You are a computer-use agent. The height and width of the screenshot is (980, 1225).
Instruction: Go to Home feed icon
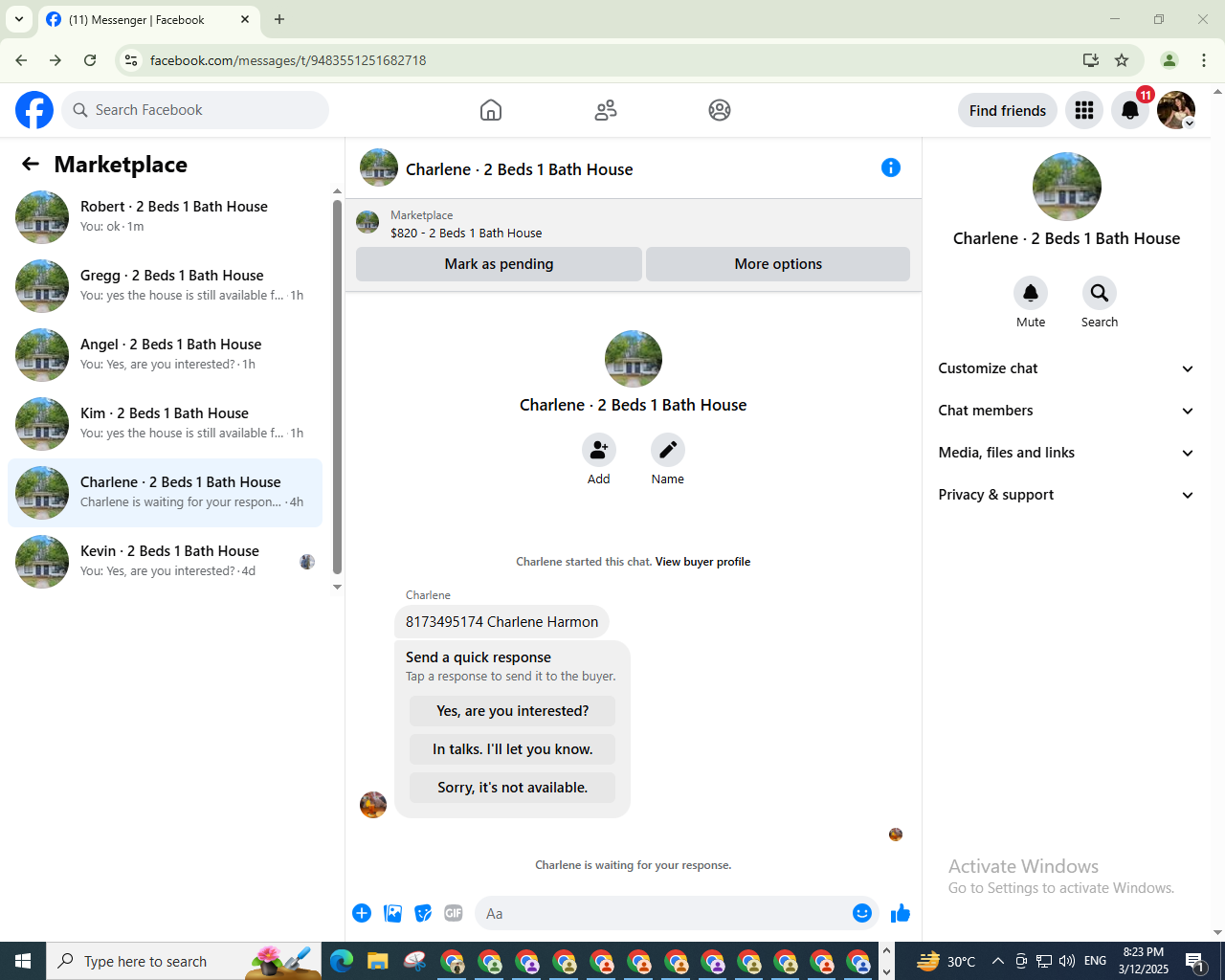[491, 110]
